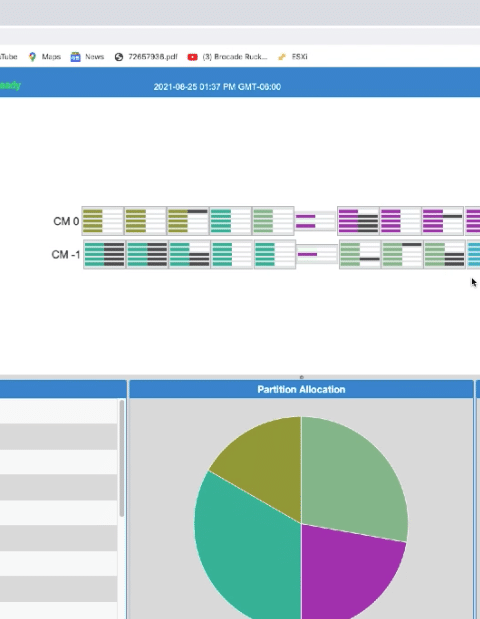Click the CM -1 row label
Image resolution: width=480 pixels, height=619 pixels.
(x=66, y=255)
